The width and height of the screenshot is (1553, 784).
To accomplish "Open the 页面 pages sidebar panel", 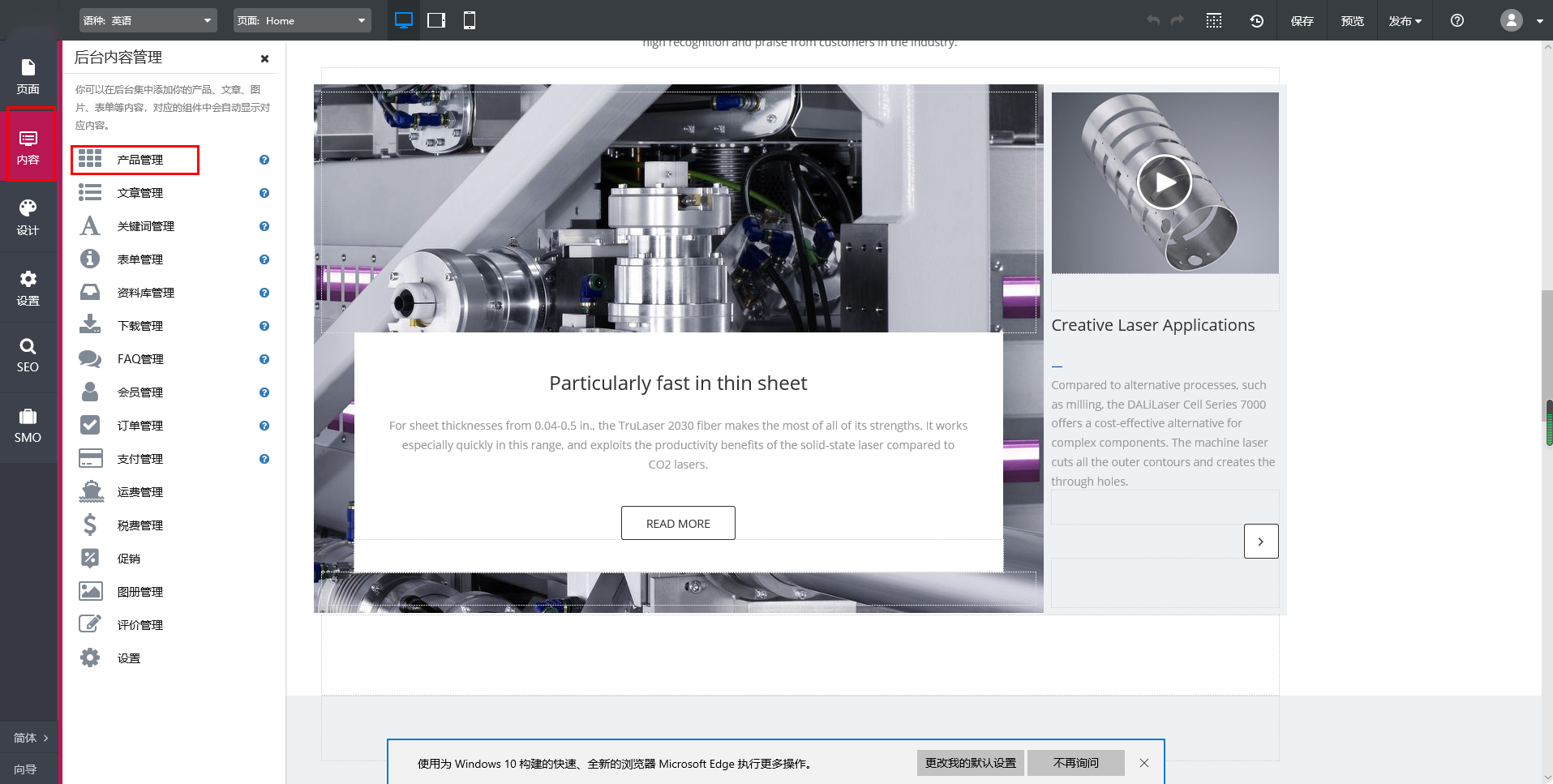I will coord(28,76).
